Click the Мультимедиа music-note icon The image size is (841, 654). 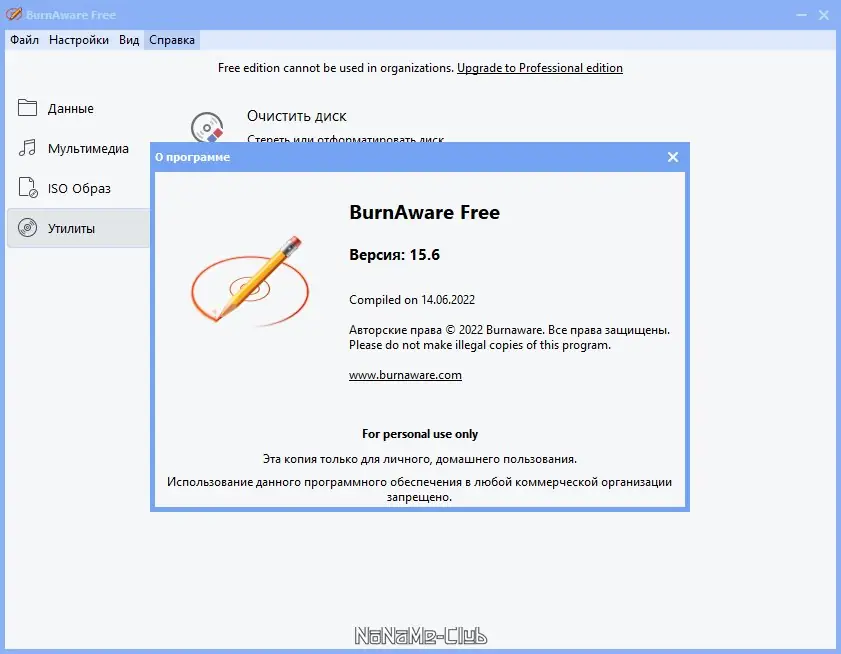(x=30, y=148)
